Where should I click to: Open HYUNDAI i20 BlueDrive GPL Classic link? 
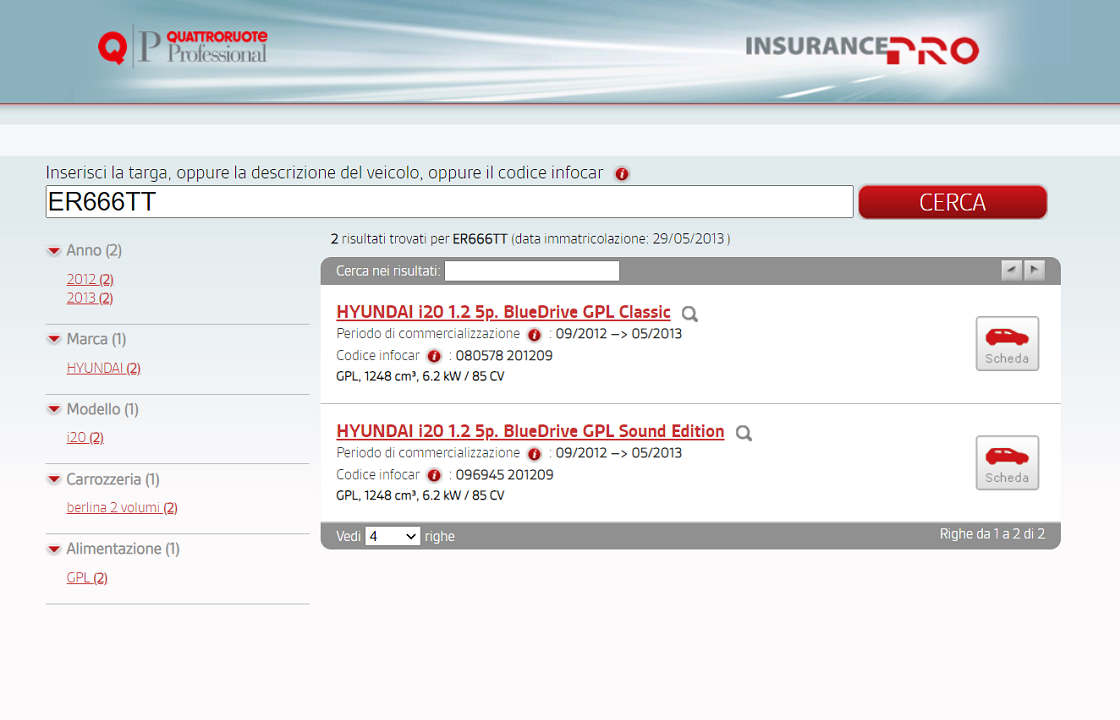[504, 312]
